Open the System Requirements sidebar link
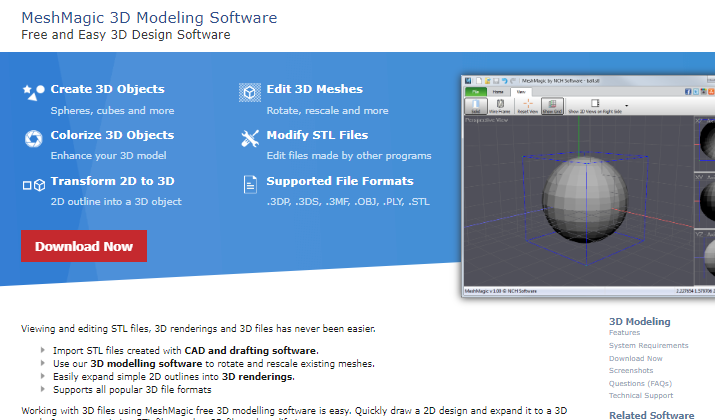Image resolution: width=715 pixels, height=420 pixels. [x=648, y=345]
